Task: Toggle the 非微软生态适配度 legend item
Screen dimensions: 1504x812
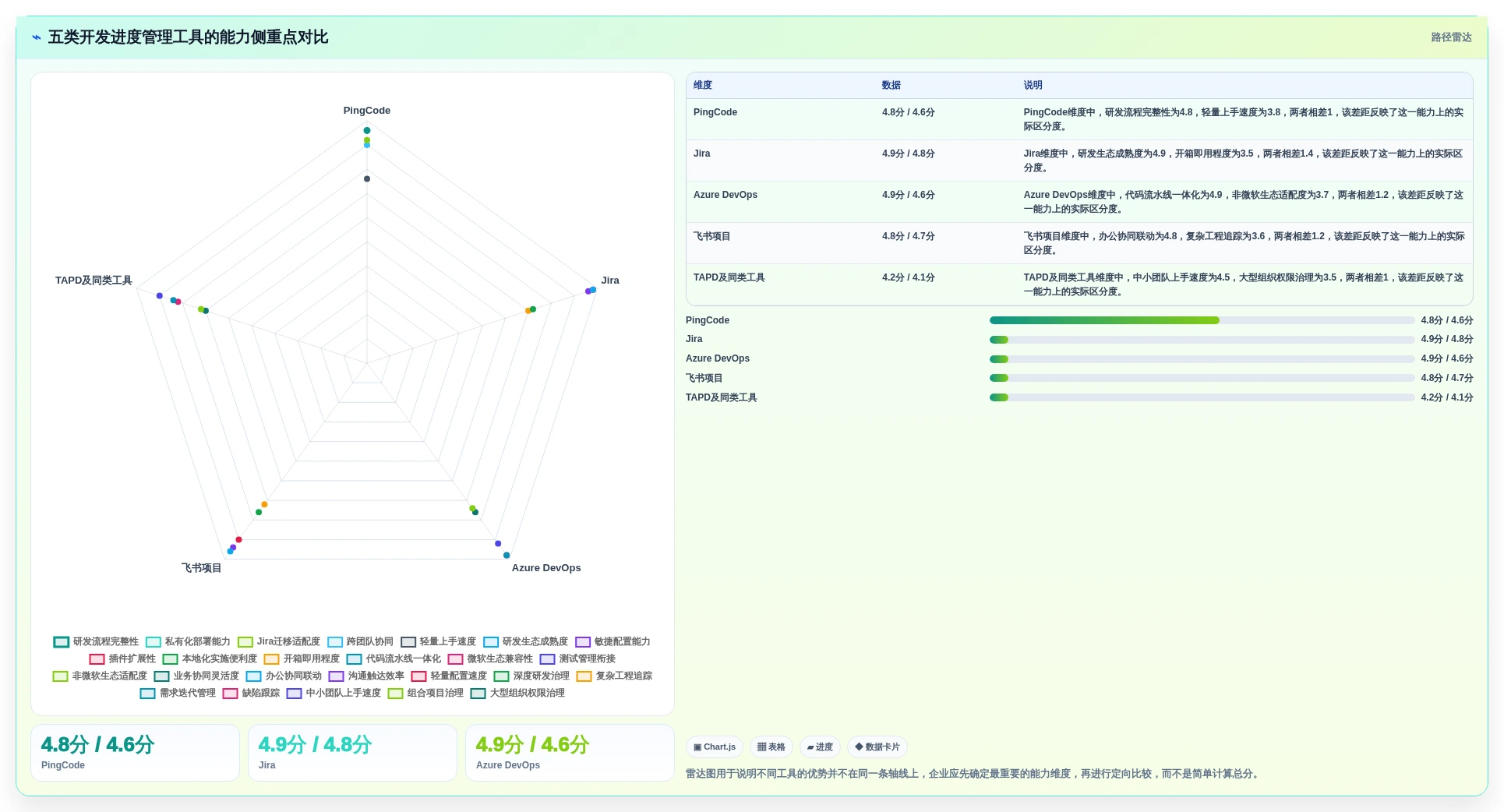Action: 100,676
